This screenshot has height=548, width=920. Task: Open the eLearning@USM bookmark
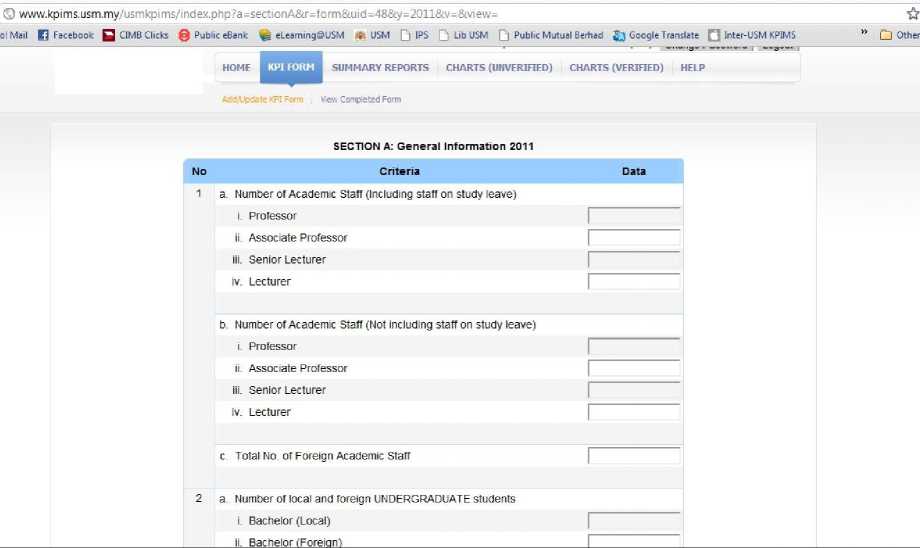click(x=301, y=35)
